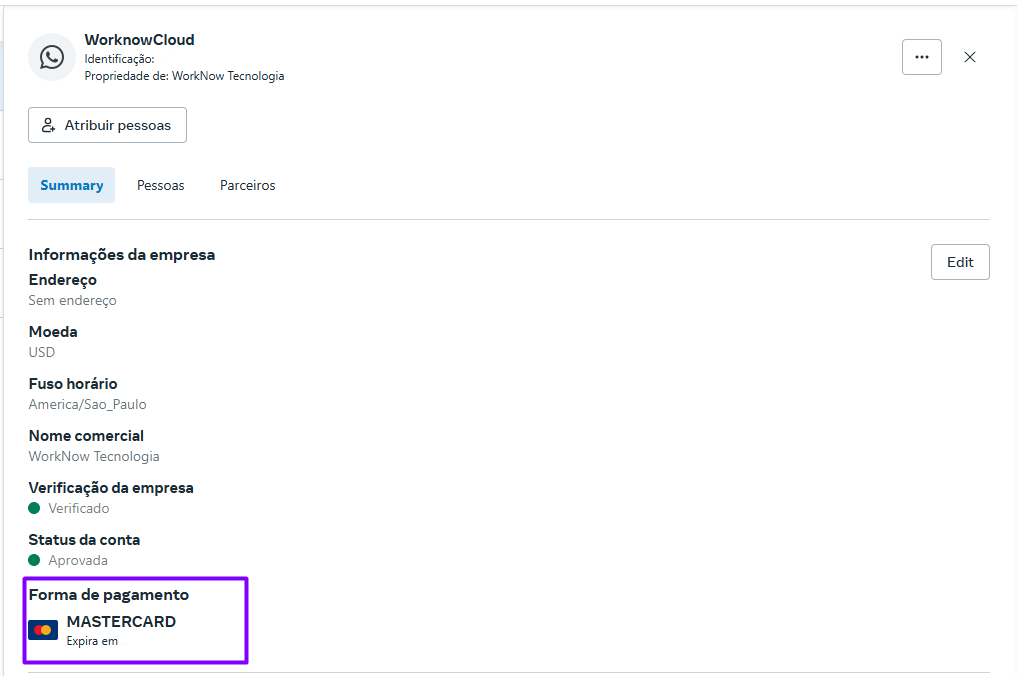Close the WorknowCloud details panel
The width and height of the screenshot is (1017, 676).
click(969, 57)
